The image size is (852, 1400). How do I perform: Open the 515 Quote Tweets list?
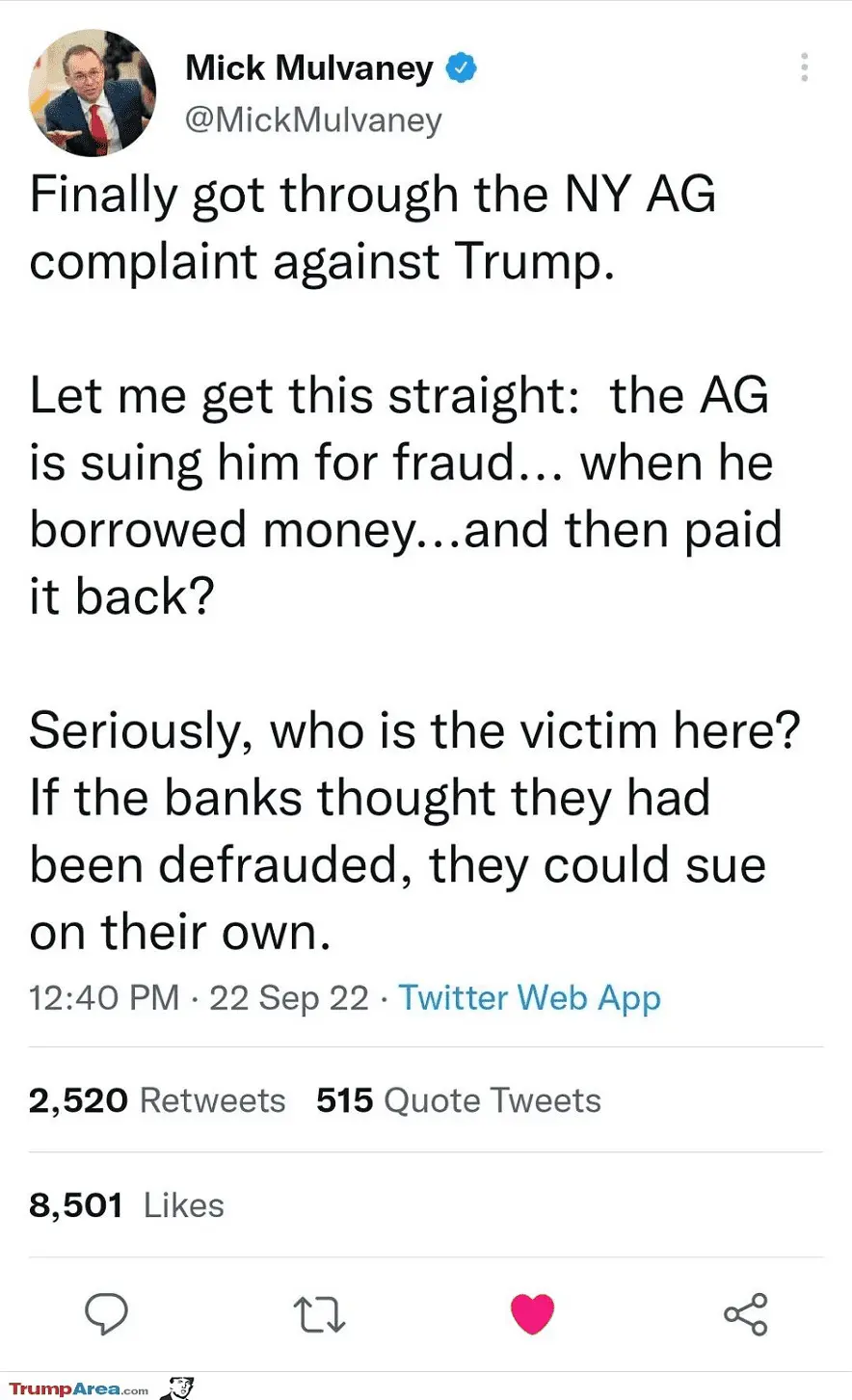[x=458, y=1100]
